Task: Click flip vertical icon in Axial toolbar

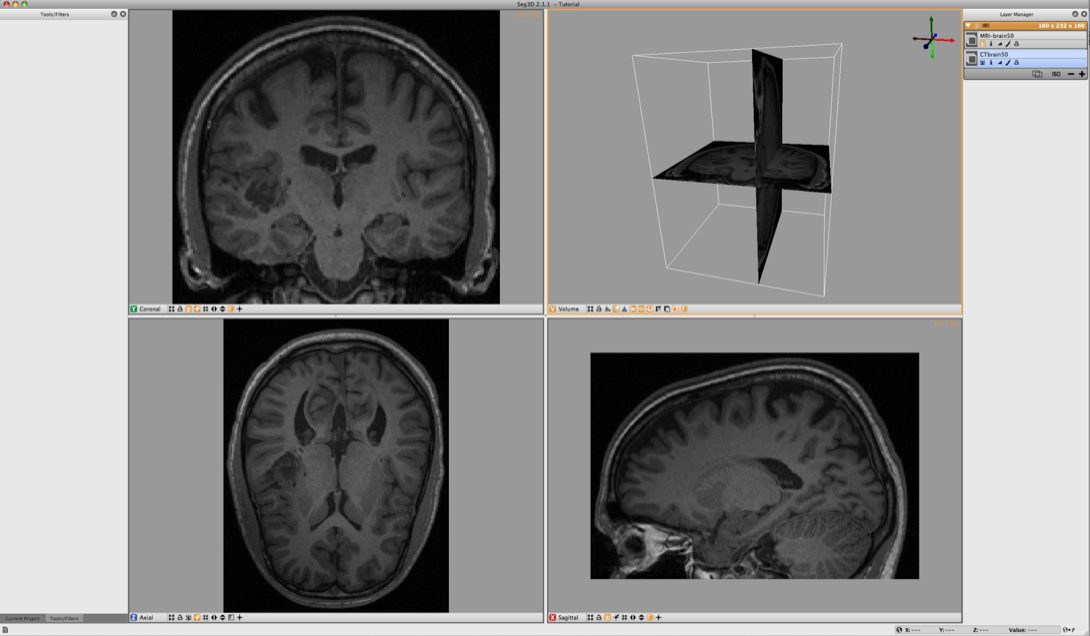Action: point(222,617)
